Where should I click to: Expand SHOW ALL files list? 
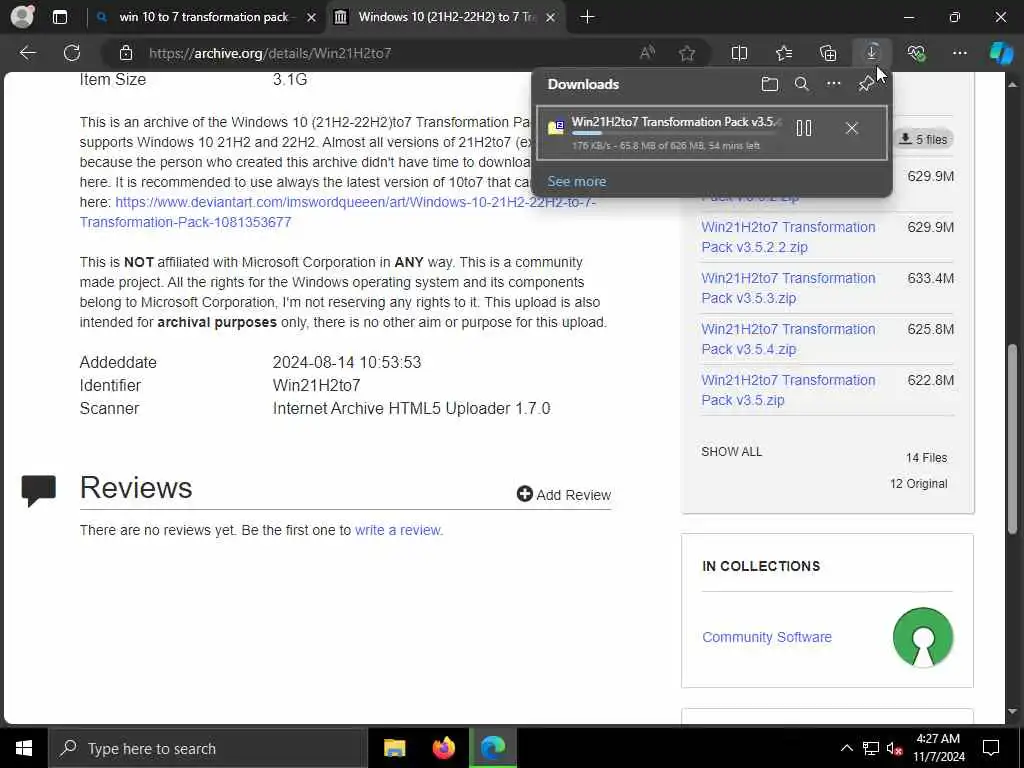[731, 451]
